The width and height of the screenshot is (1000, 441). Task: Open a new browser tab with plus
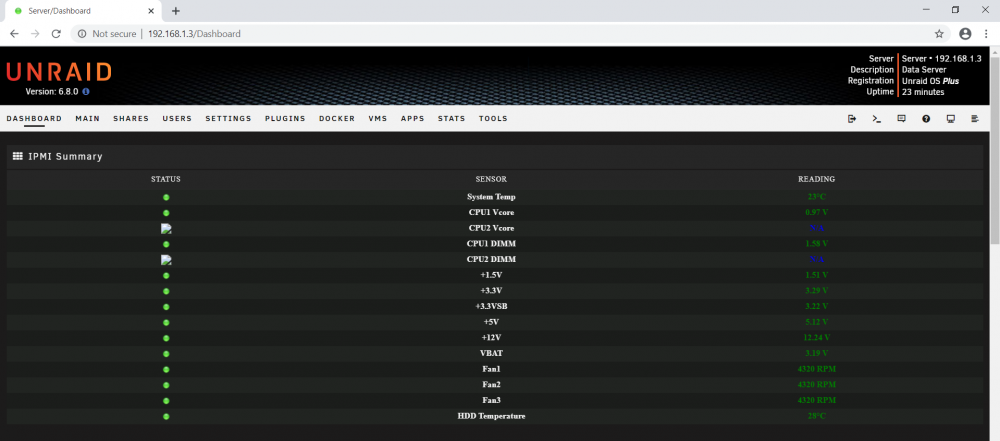point(176,11)
